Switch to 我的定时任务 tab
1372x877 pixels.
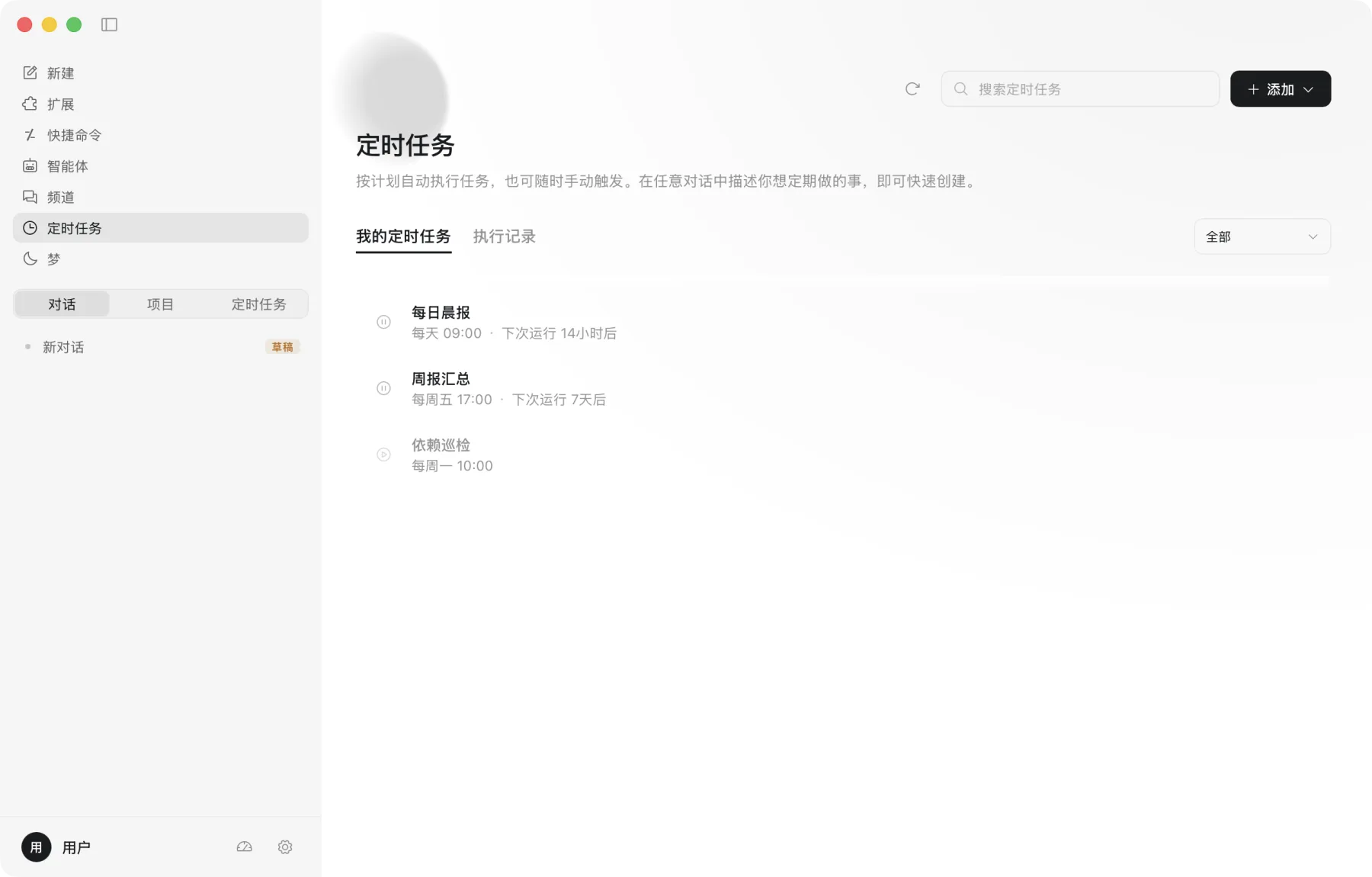[403, 237]
